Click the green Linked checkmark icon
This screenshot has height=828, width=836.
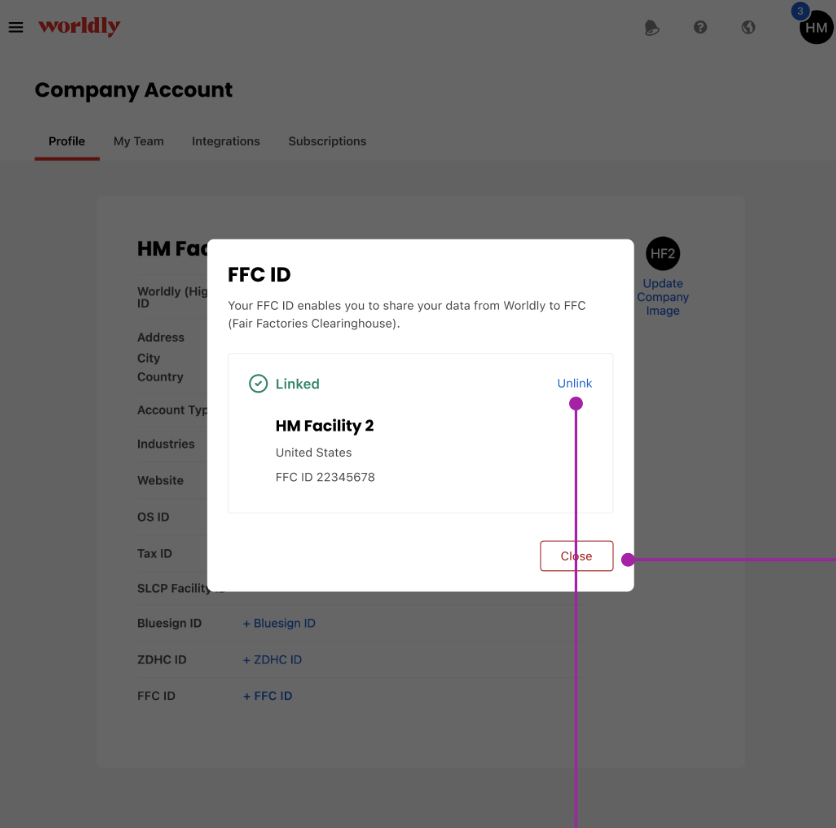259,383
